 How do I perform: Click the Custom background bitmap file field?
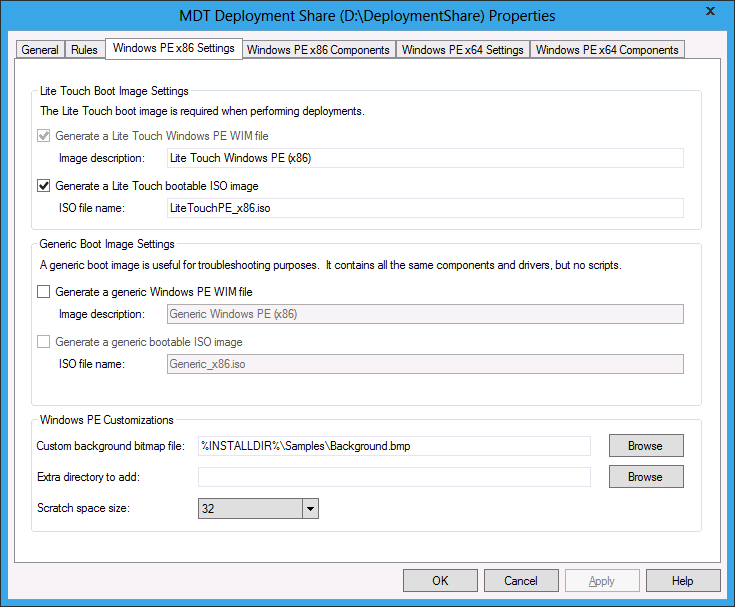click(394, 446)
